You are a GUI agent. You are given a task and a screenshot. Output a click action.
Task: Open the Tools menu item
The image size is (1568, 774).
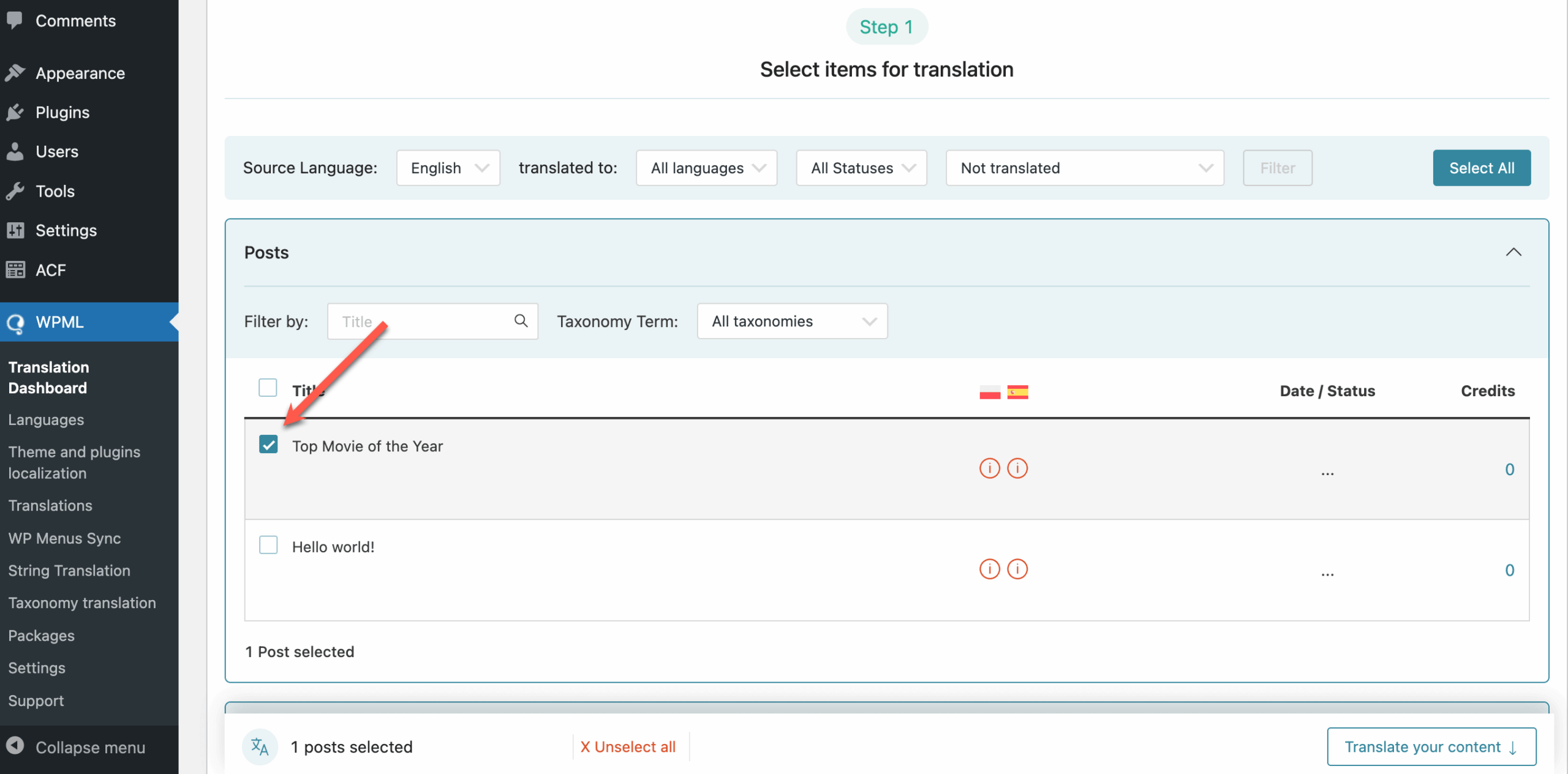click(x=89, y=191)
